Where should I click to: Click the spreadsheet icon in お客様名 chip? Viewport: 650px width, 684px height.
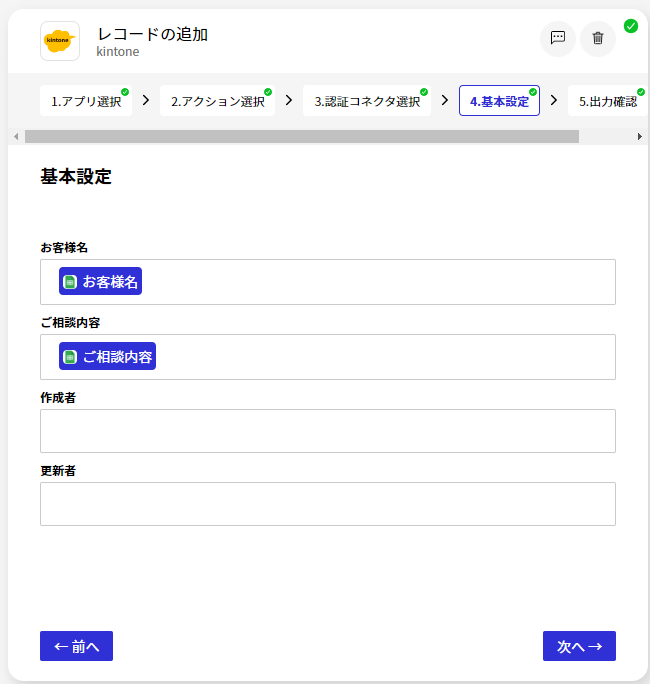point(70,282)
